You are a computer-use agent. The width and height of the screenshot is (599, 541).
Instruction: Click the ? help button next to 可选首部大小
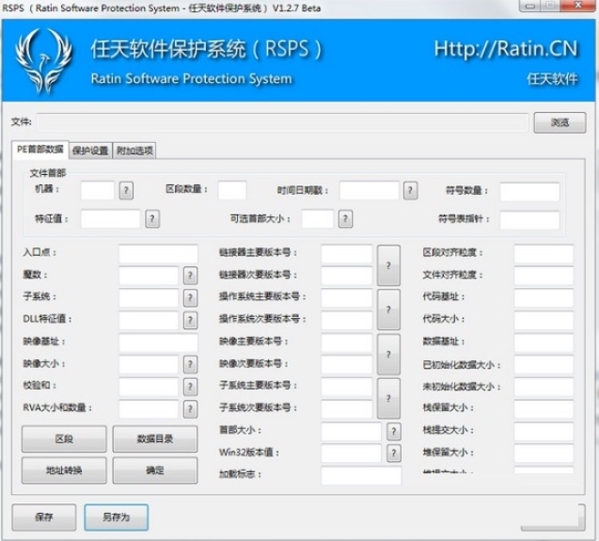coord(345,219)
